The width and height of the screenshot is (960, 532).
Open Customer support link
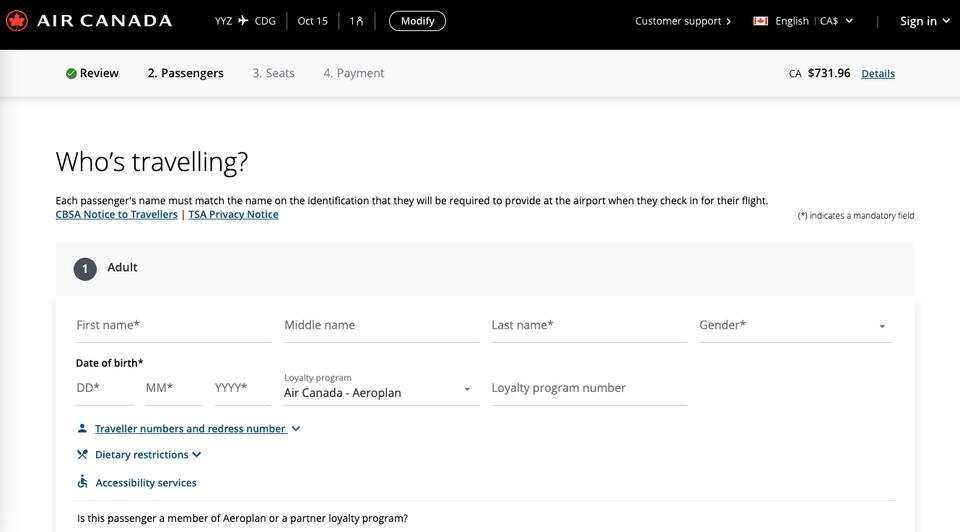point(683,21)
